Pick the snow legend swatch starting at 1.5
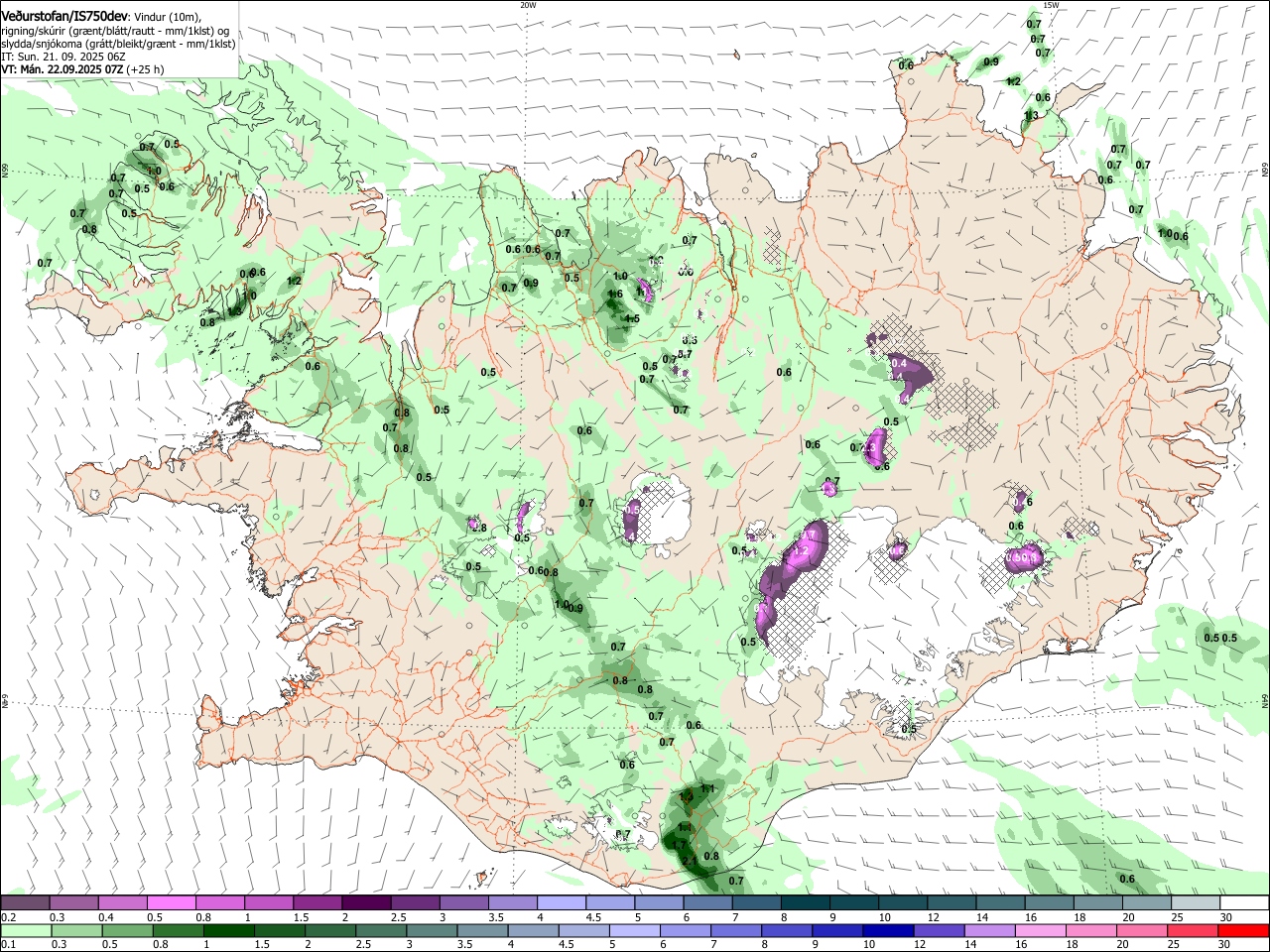Screen dimensions: 1270x952 point(317,903)
